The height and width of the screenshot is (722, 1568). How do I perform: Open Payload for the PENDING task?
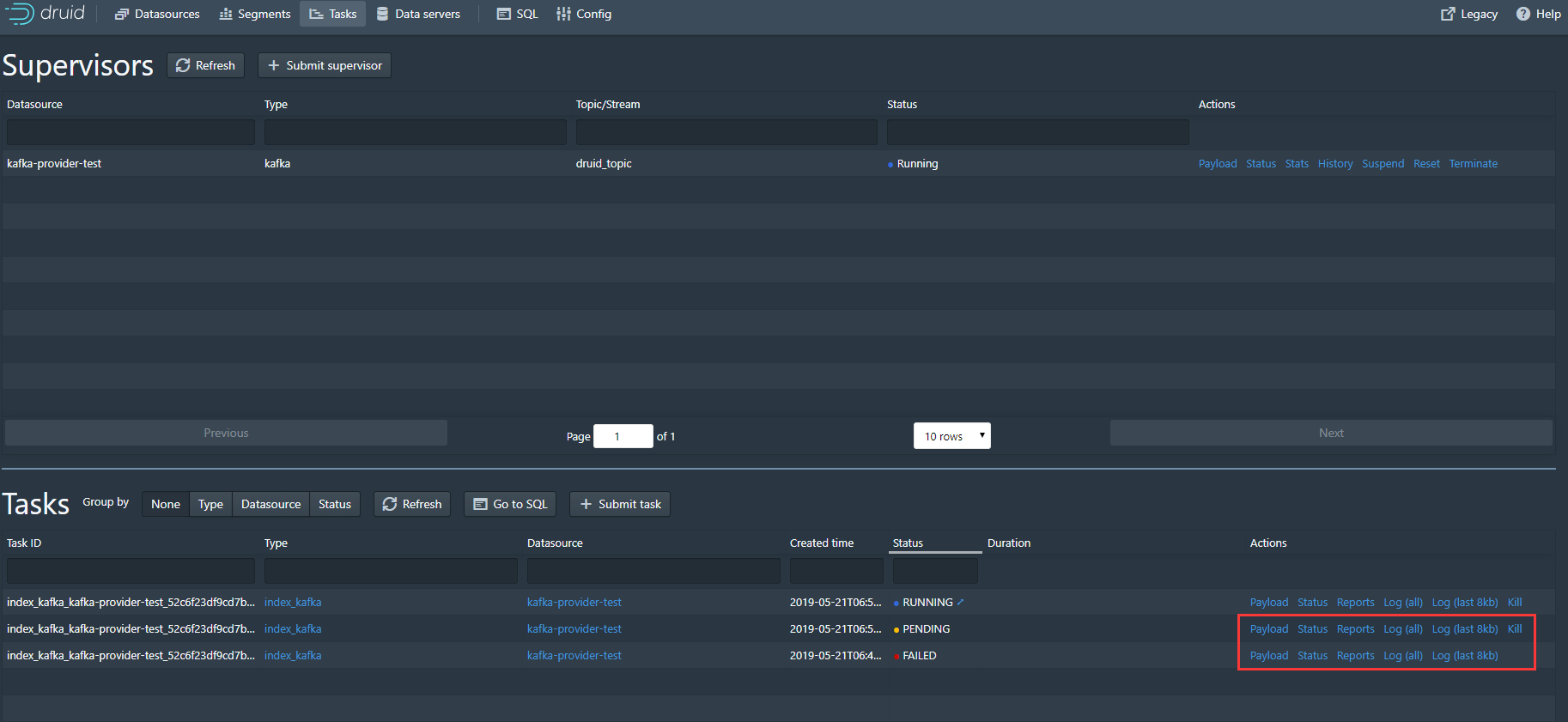[1269, 629]
